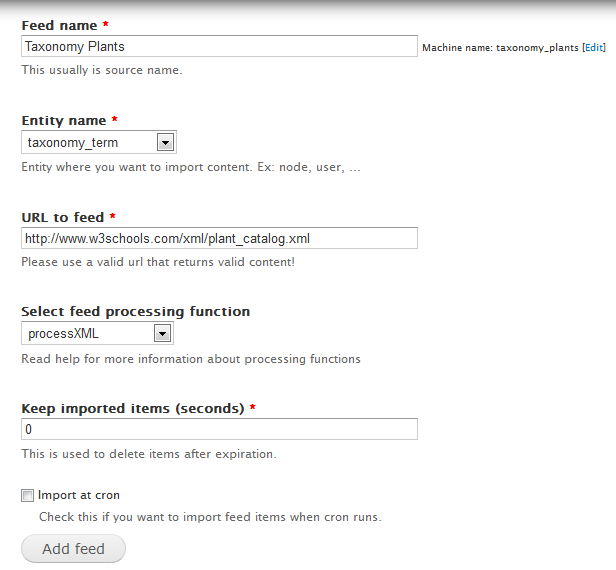Open the Entity name taxonomy_term dropdown
The width and height of the screenshot is (616, 570).
[x=99, y=142]
